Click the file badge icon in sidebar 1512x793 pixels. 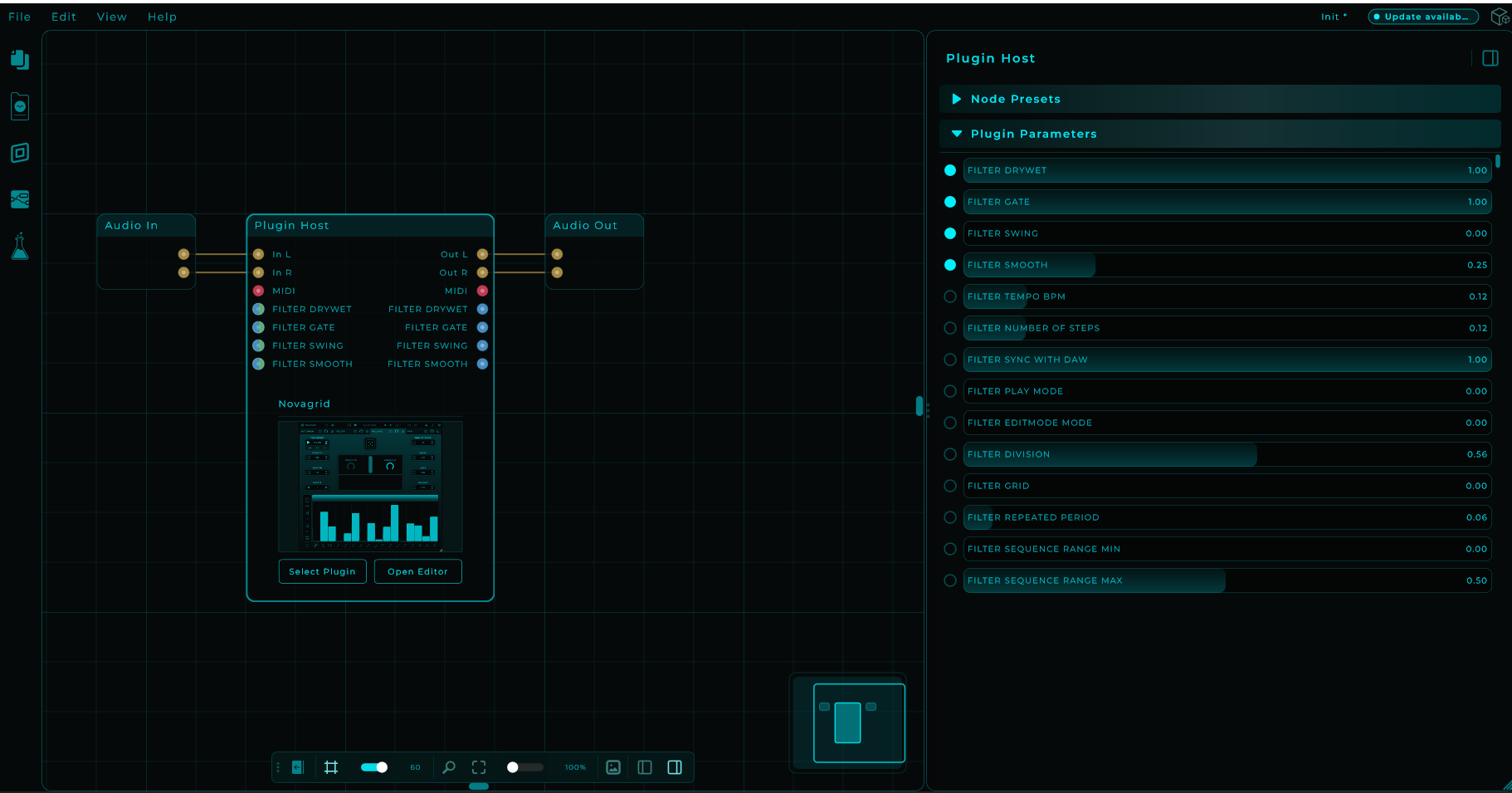pyautogui.click(x=20, y=106)
